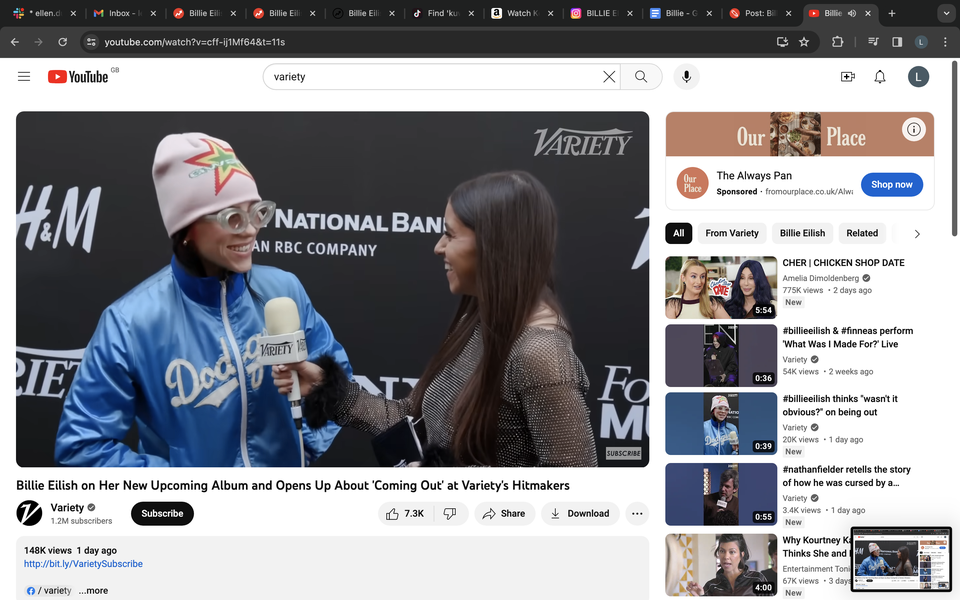Clear the search box with X

(x=609, y=77)
